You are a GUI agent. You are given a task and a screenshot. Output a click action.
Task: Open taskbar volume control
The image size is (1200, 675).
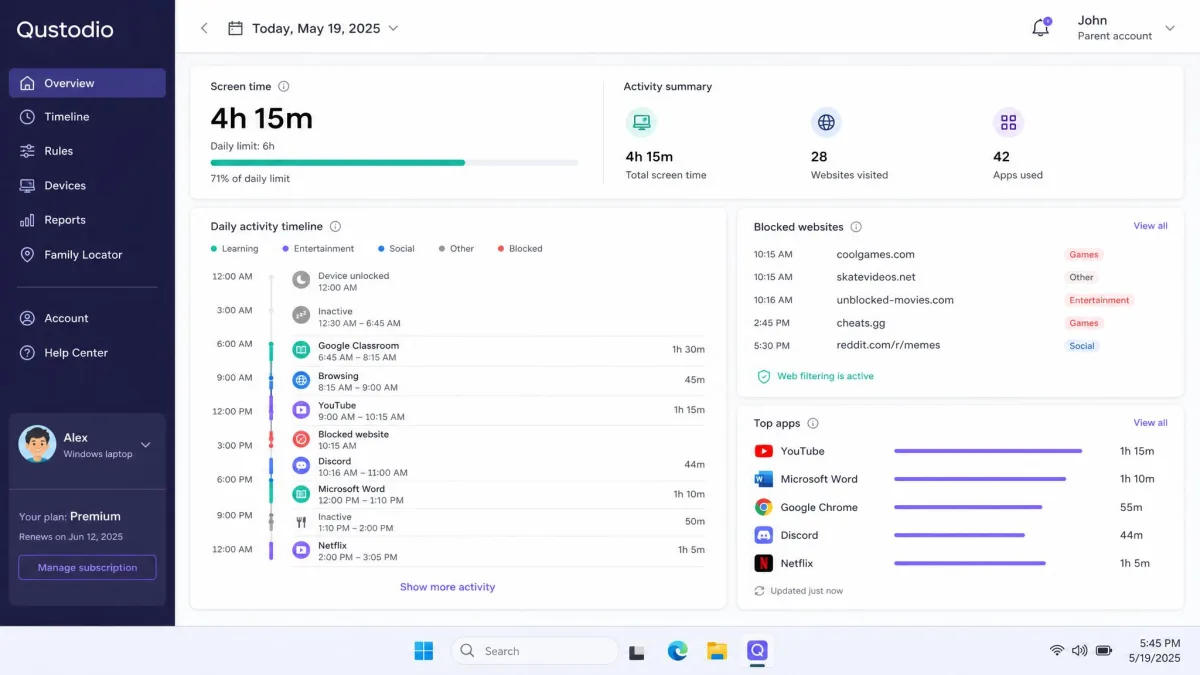pyautogui.click(x=1079, y=651)
